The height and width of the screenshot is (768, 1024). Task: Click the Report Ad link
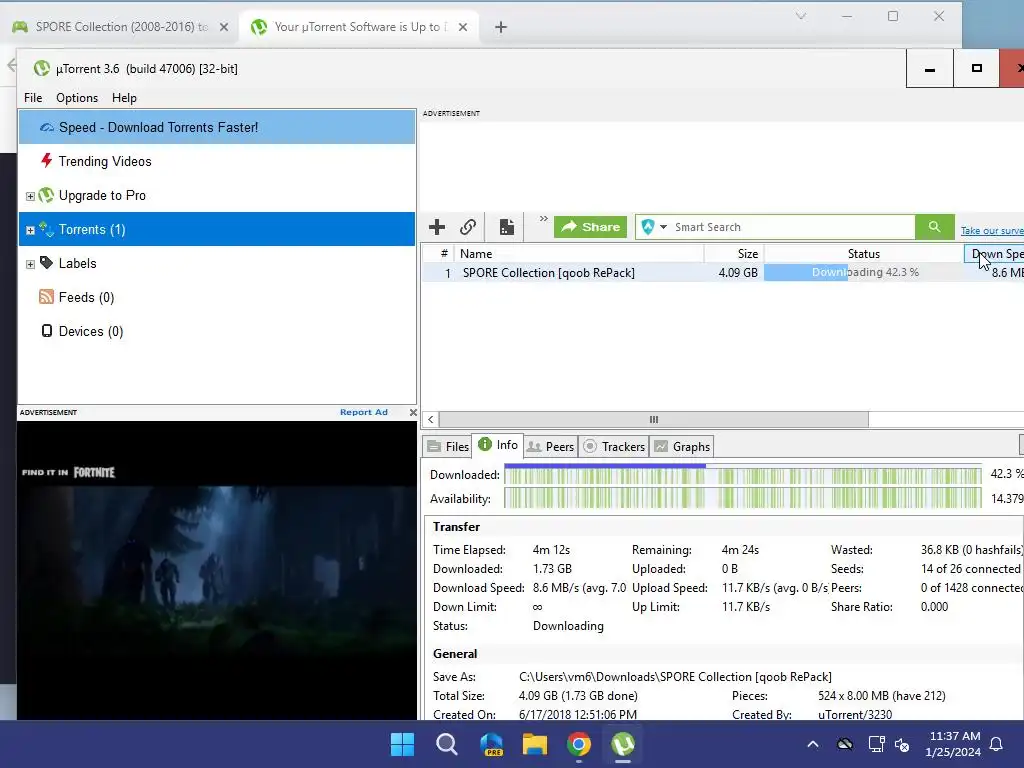pyautogui.click(x=364, y=412)
